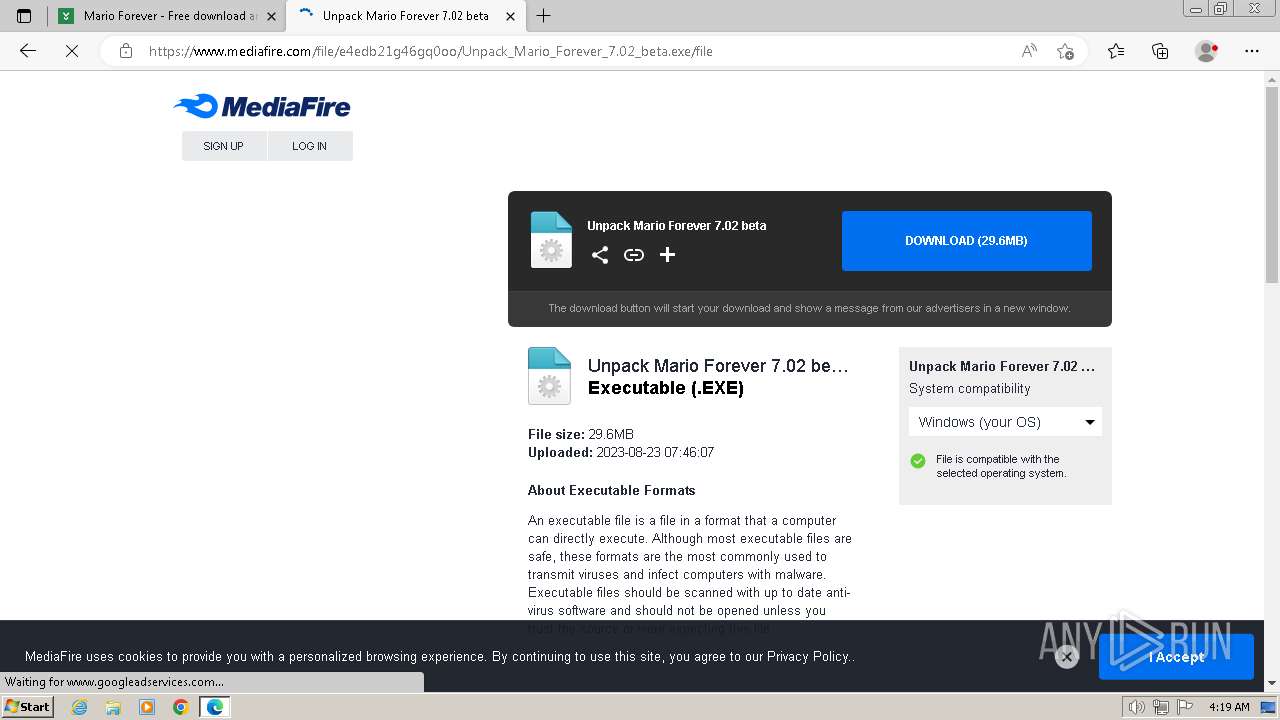1280x720 pixels.
Task: Accept cookies with I Accept button
Action: coord(1176,657)
